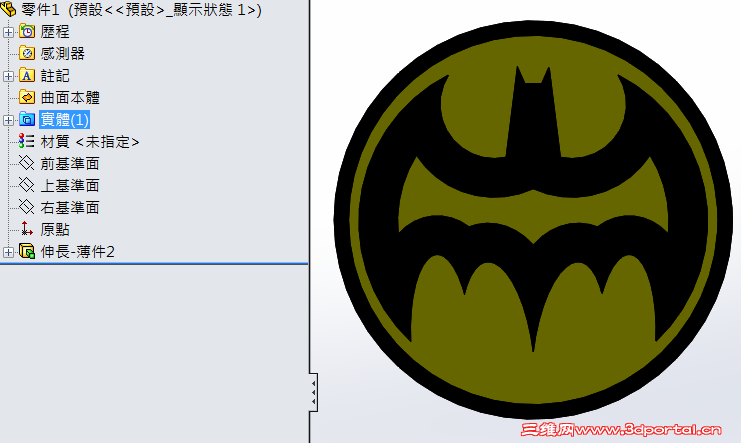The width and height of the screenshot is (741, 443).
Task: Select 材質 <未指定> label
Action: 90,141
